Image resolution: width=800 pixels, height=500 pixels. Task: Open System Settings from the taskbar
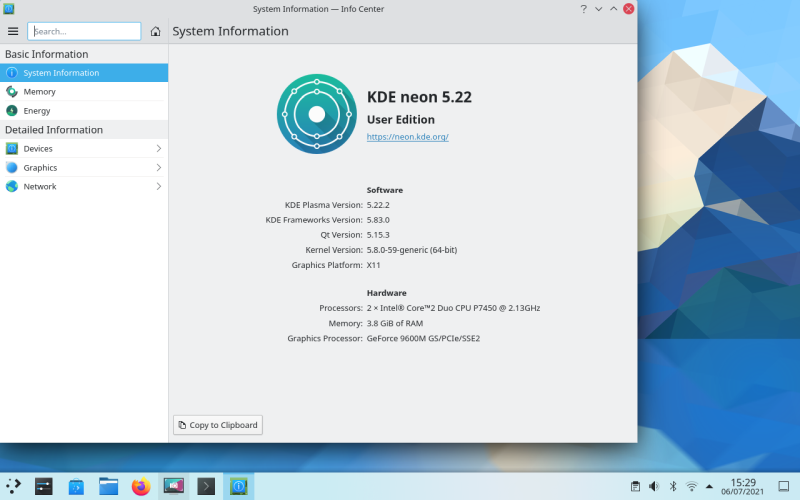point(44,486)
